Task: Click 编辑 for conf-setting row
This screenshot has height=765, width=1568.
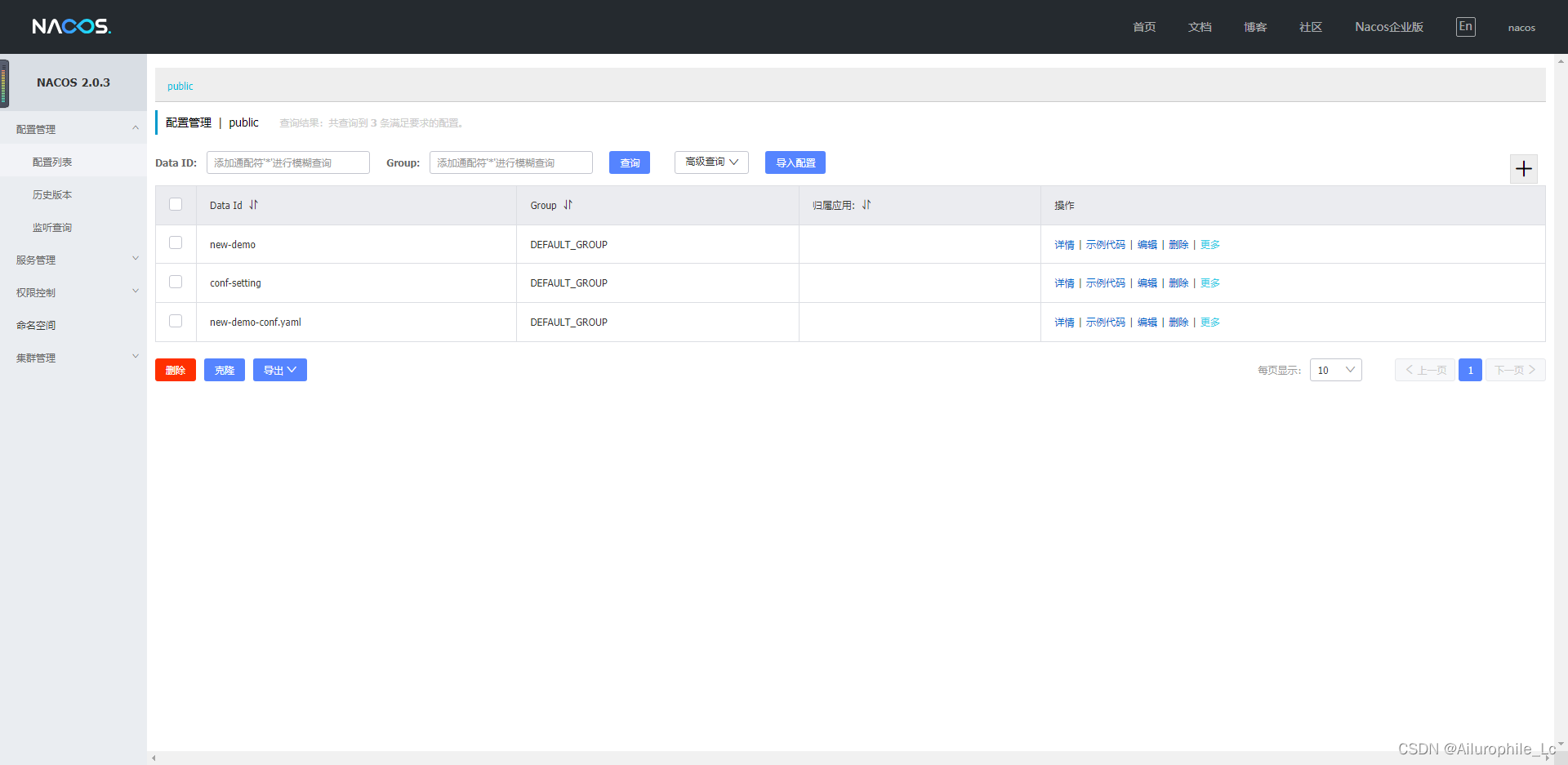Action: [x=1147, y=283]
